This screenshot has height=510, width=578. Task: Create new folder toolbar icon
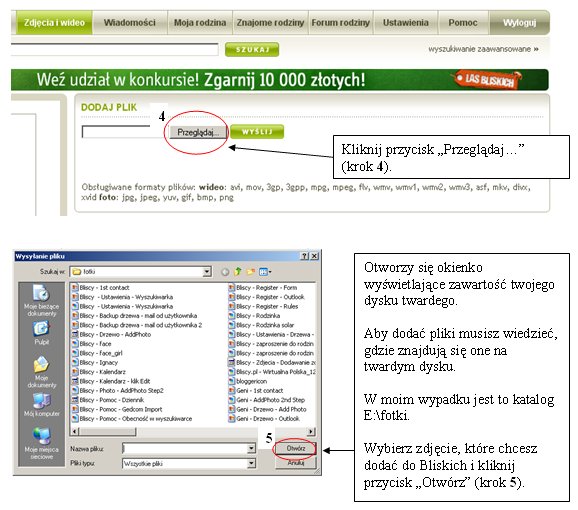pos(251,272)
